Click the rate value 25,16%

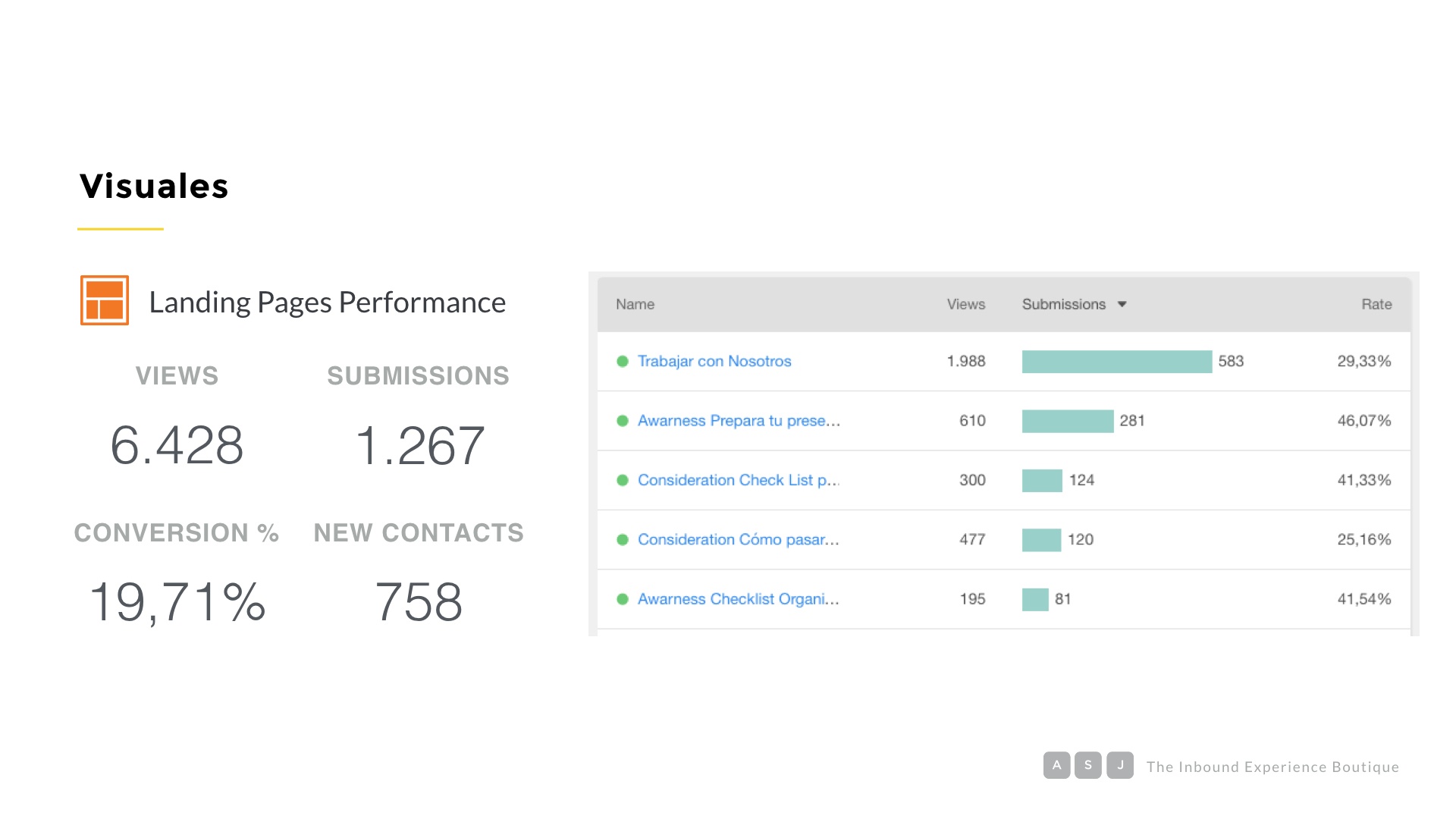pos(1364,539)
